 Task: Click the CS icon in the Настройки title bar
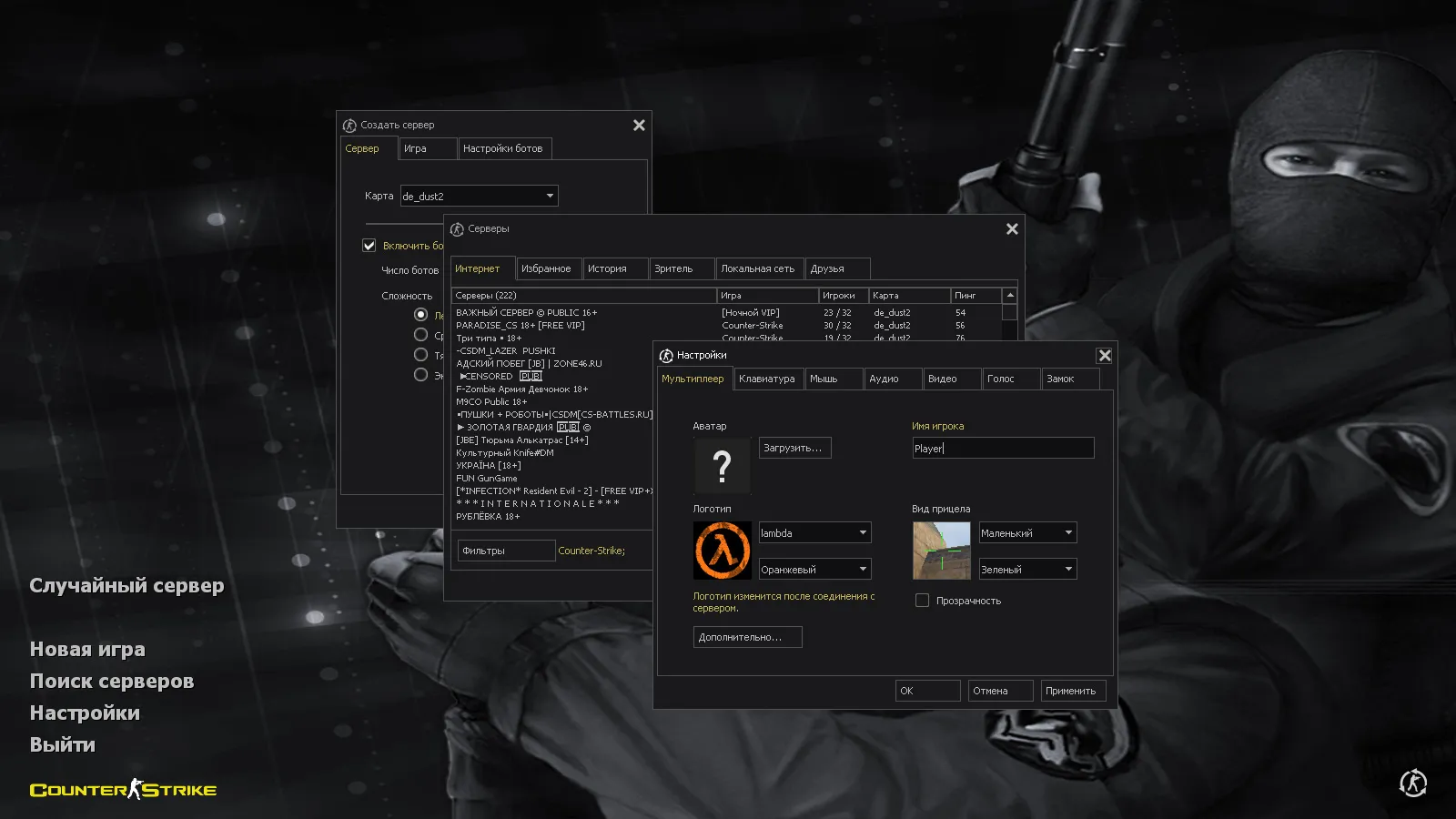point(665,355)
